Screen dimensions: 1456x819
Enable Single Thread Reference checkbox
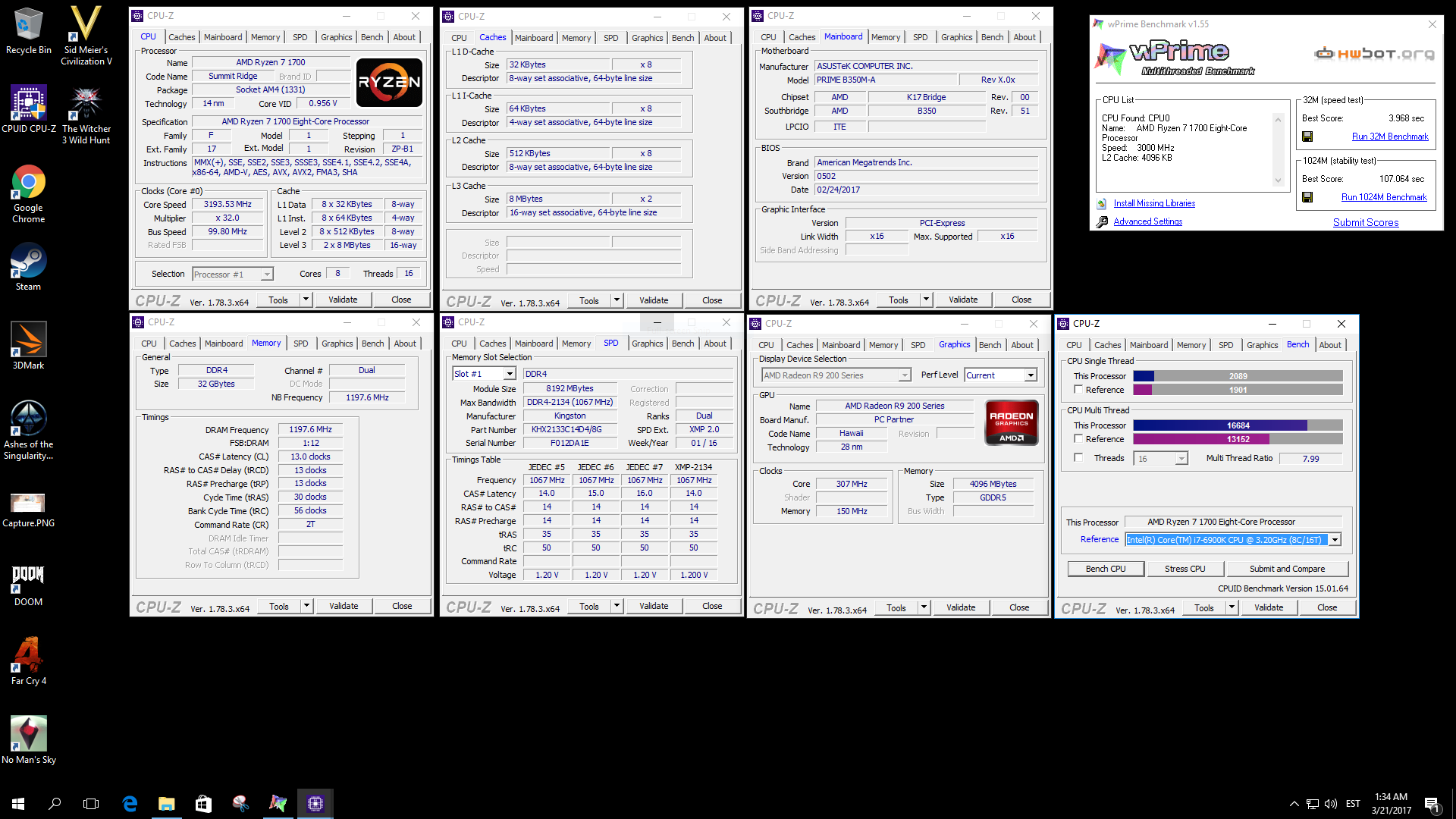1078,390
